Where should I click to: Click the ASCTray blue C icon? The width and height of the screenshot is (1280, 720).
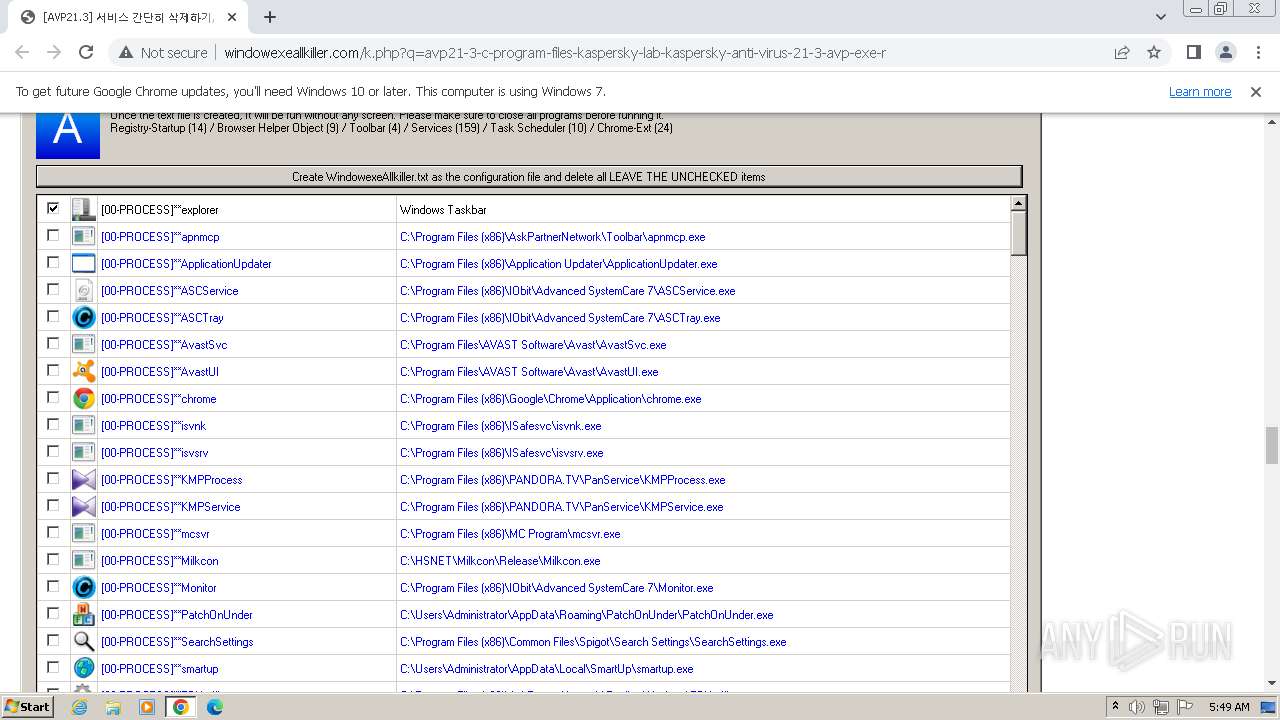pyautogui.click(x=84, y=318)
